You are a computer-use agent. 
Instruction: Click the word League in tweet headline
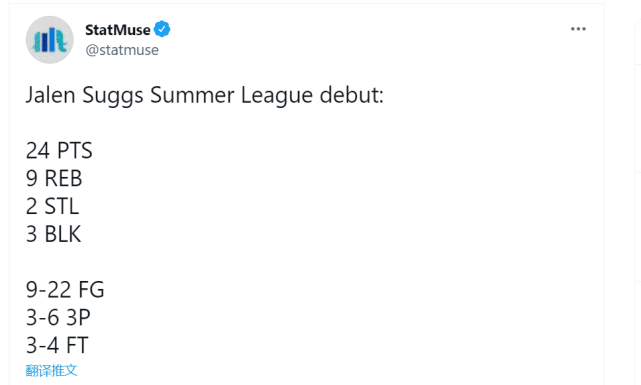click(x=277, y=96)
